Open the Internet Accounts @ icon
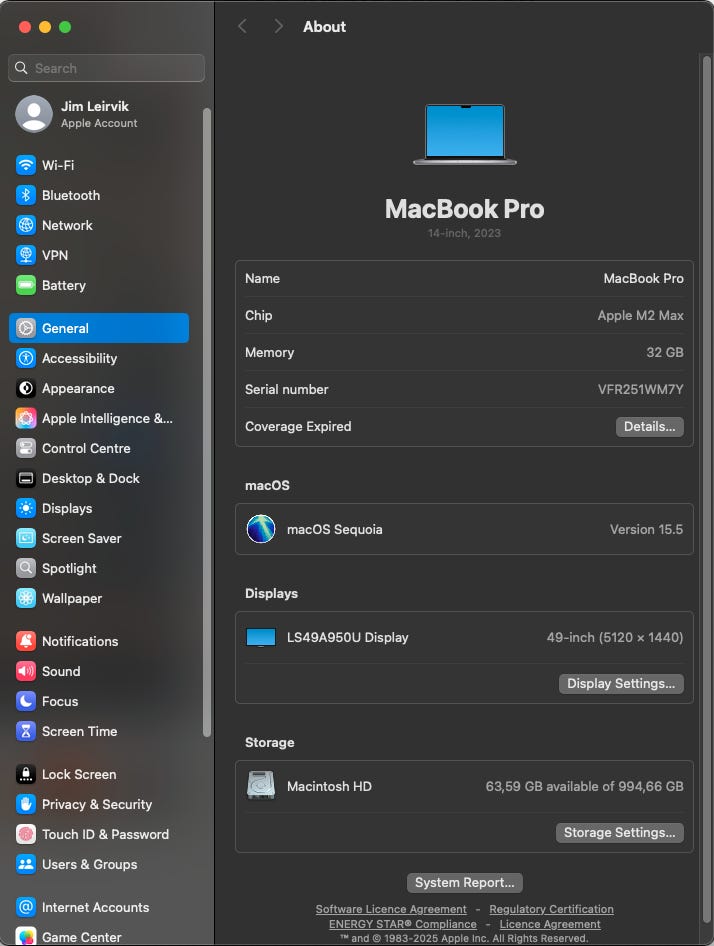The image size is (714, 946). pyautogui.click(x=25, y=907)
